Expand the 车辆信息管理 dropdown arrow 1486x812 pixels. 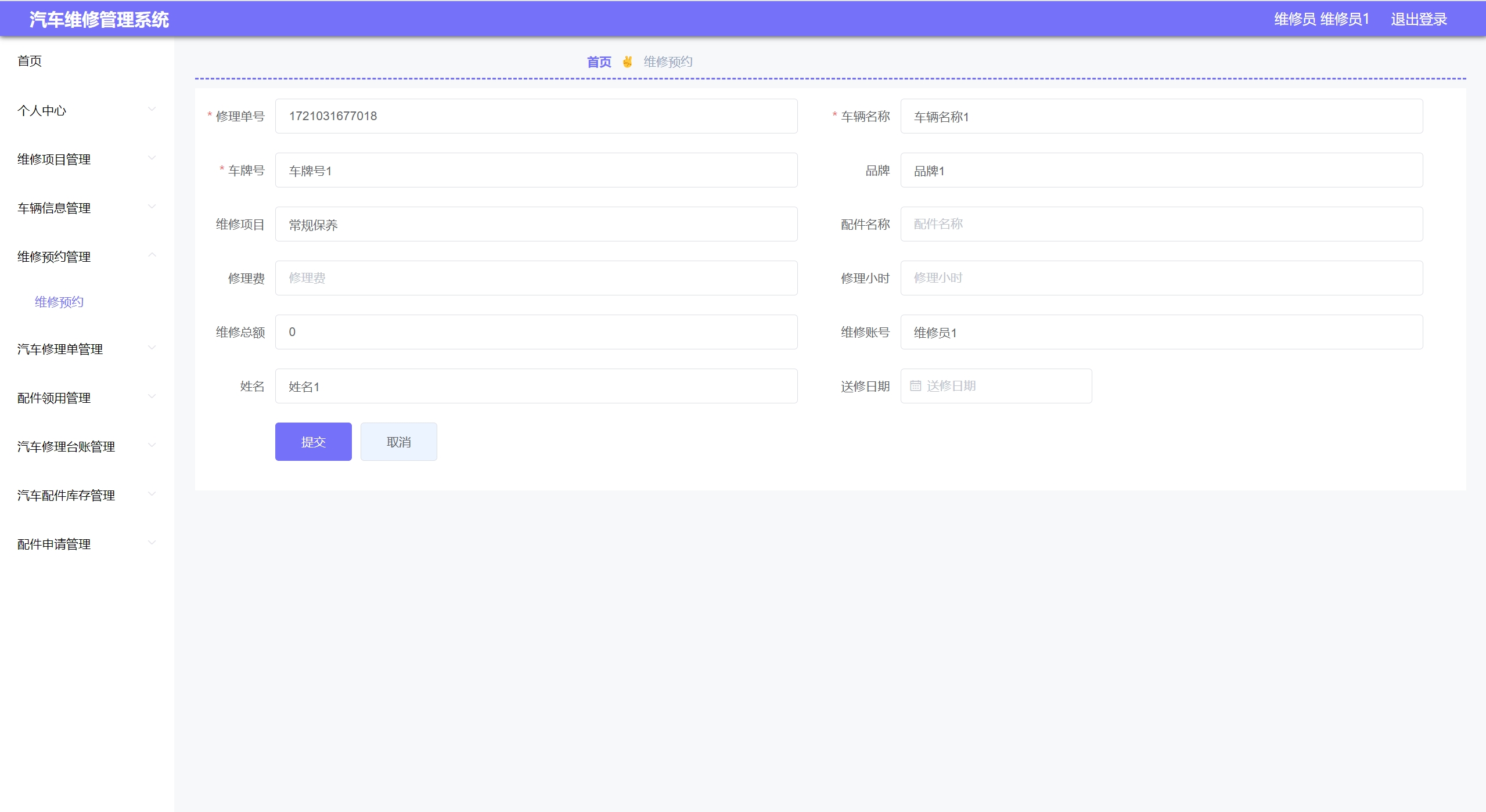click(152, 207)
